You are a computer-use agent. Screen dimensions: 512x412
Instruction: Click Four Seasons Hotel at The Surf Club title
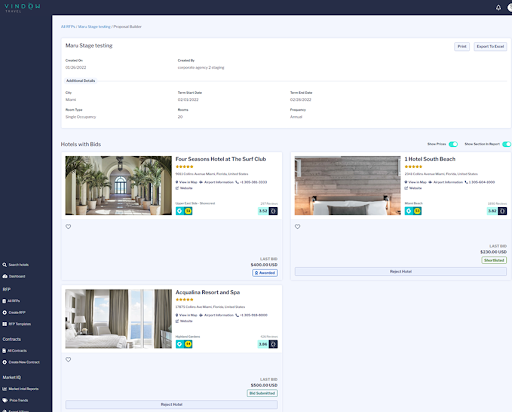tap(221, 159)
